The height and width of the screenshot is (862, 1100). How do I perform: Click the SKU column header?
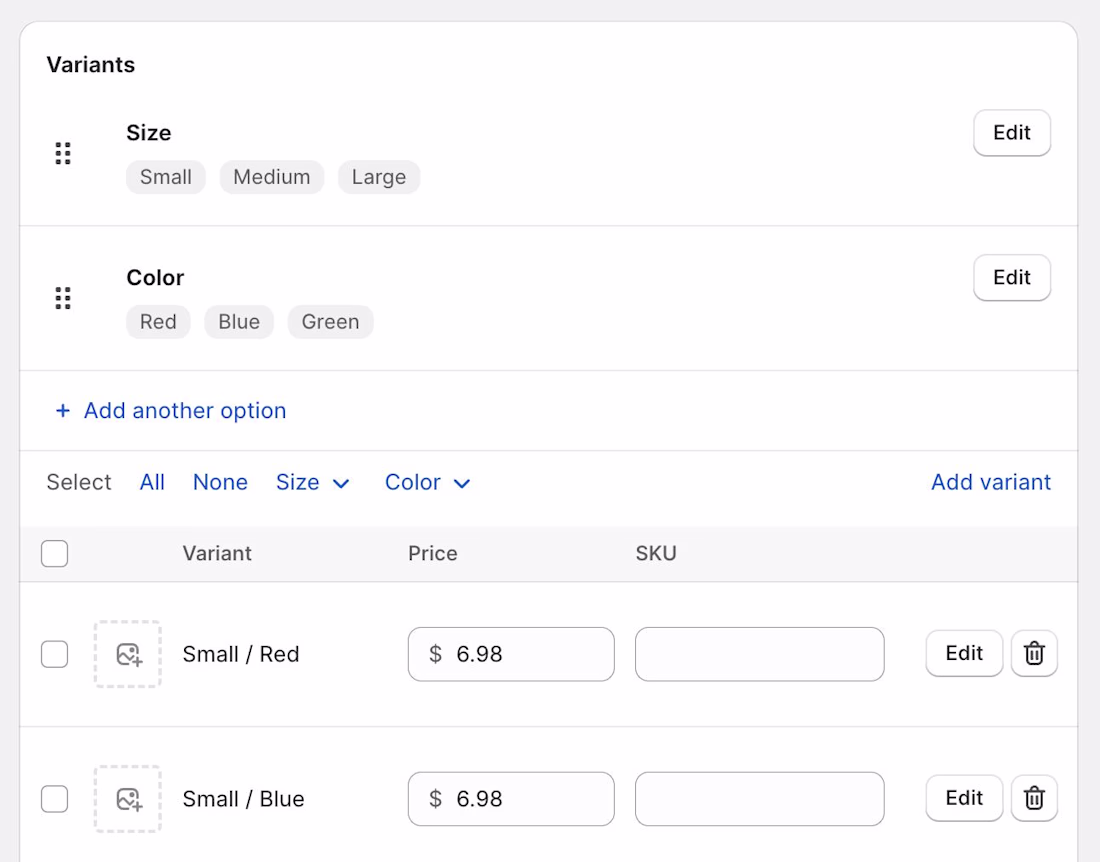656,553
